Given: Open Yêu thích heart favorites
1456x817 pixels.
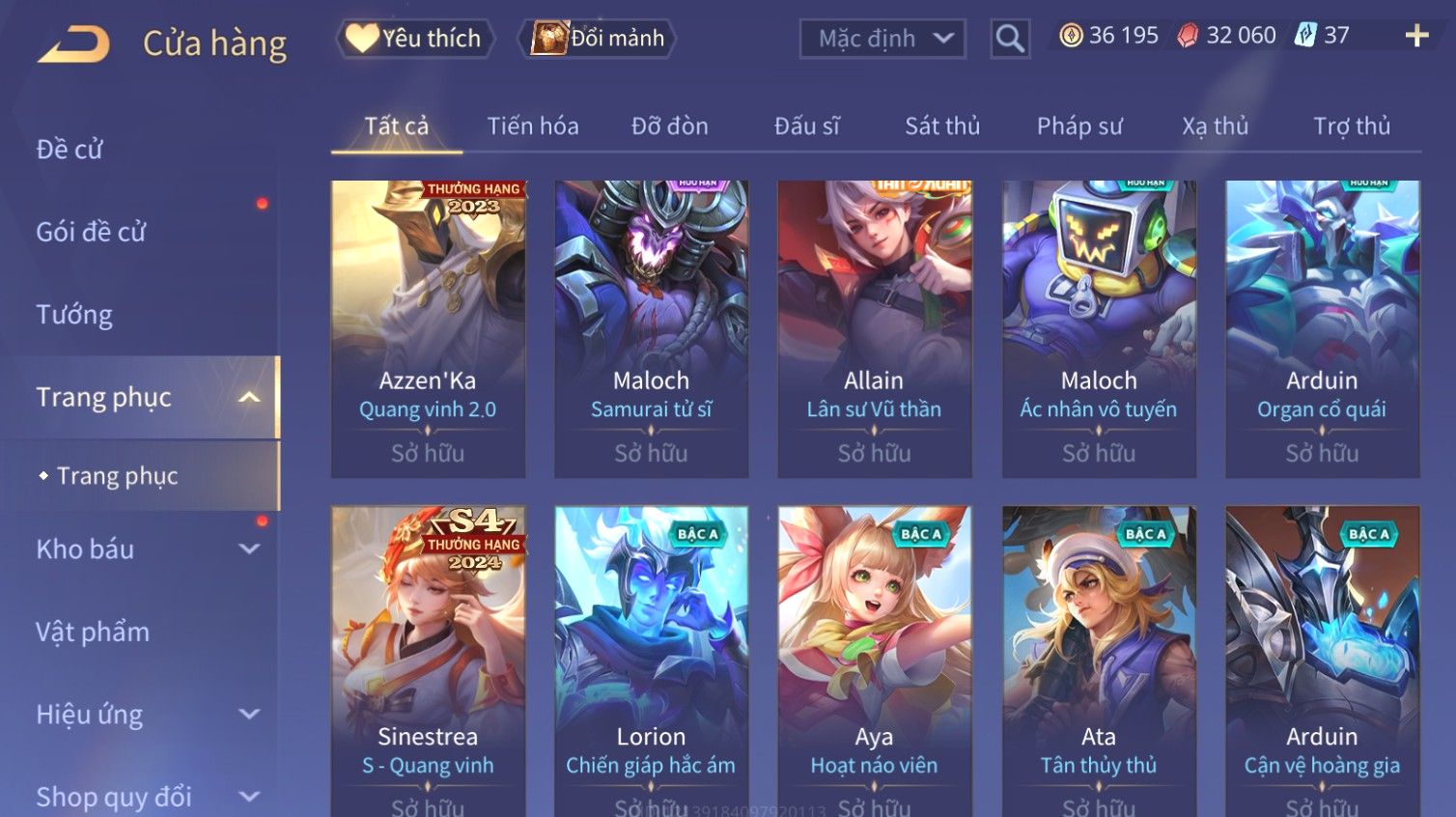Looking at the screenshot, I should 415,39.
